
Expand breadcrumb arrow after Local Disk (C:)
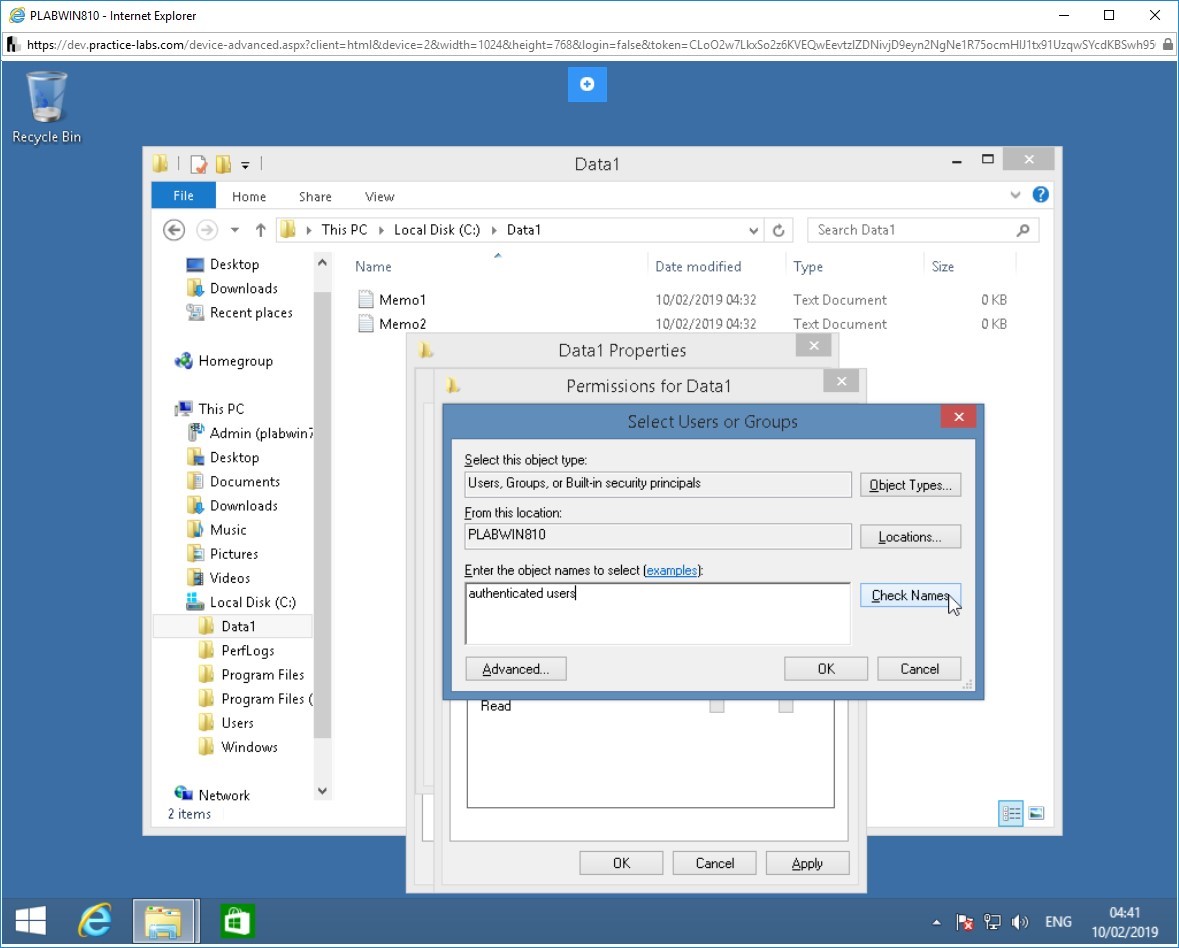point(494,230)
